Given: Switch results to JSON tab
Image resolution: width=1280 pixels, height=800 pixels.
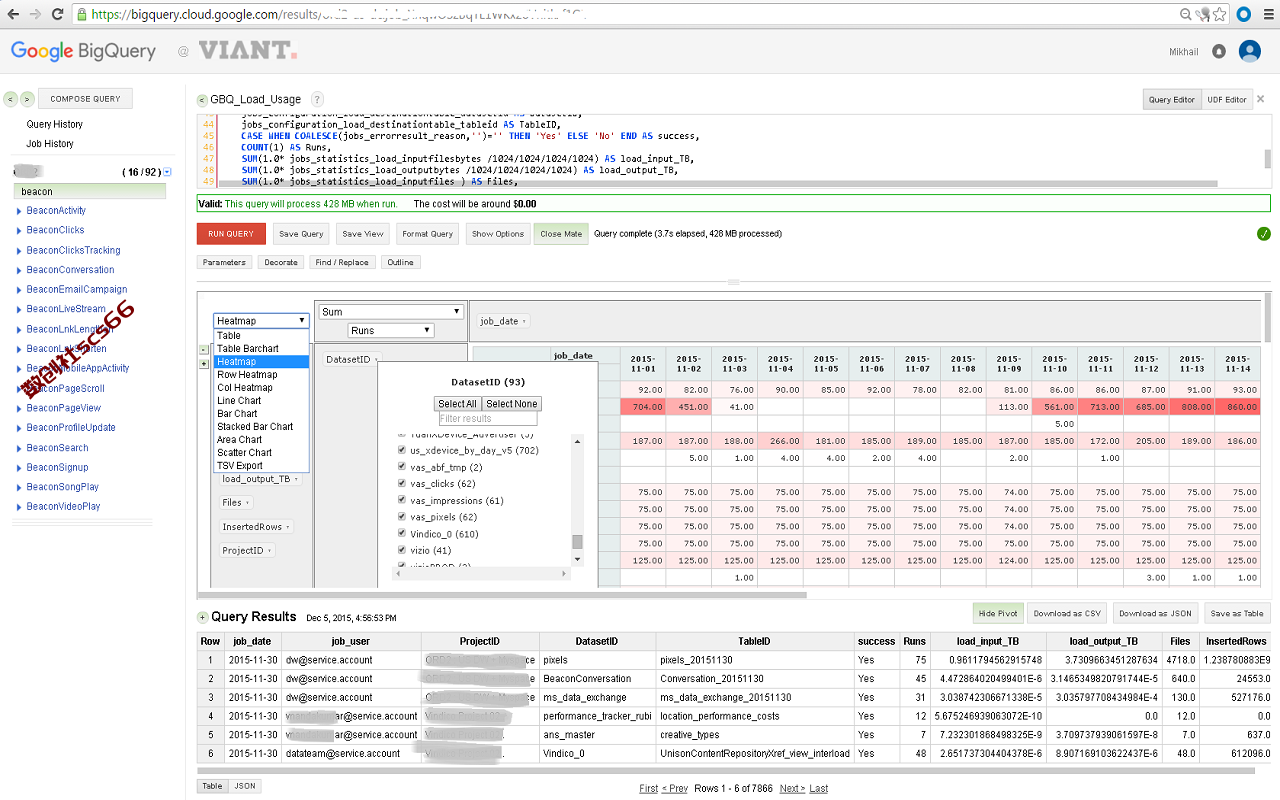Looking at the screenshot, I should tap(245, 786).
